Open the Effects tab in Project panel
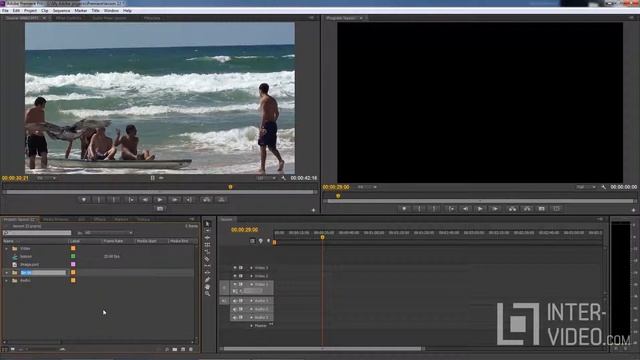 pos(100,220)
